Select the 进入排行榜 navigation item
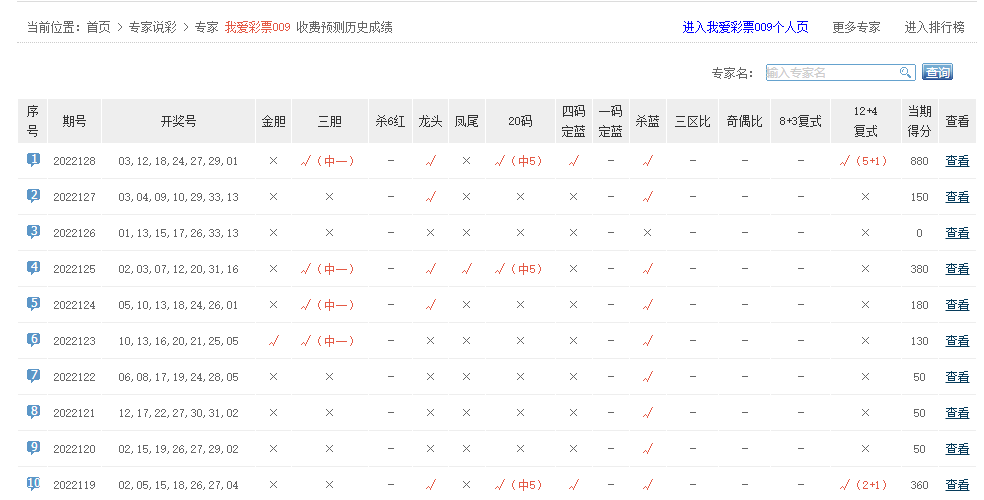Screen dimensions: 984x500 coord(934,27)
